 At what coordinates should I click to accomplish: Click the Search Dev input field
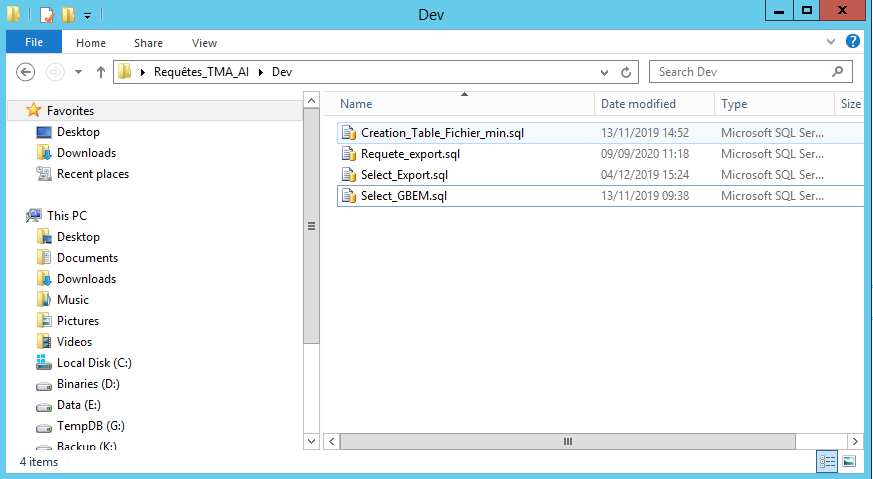742,72
